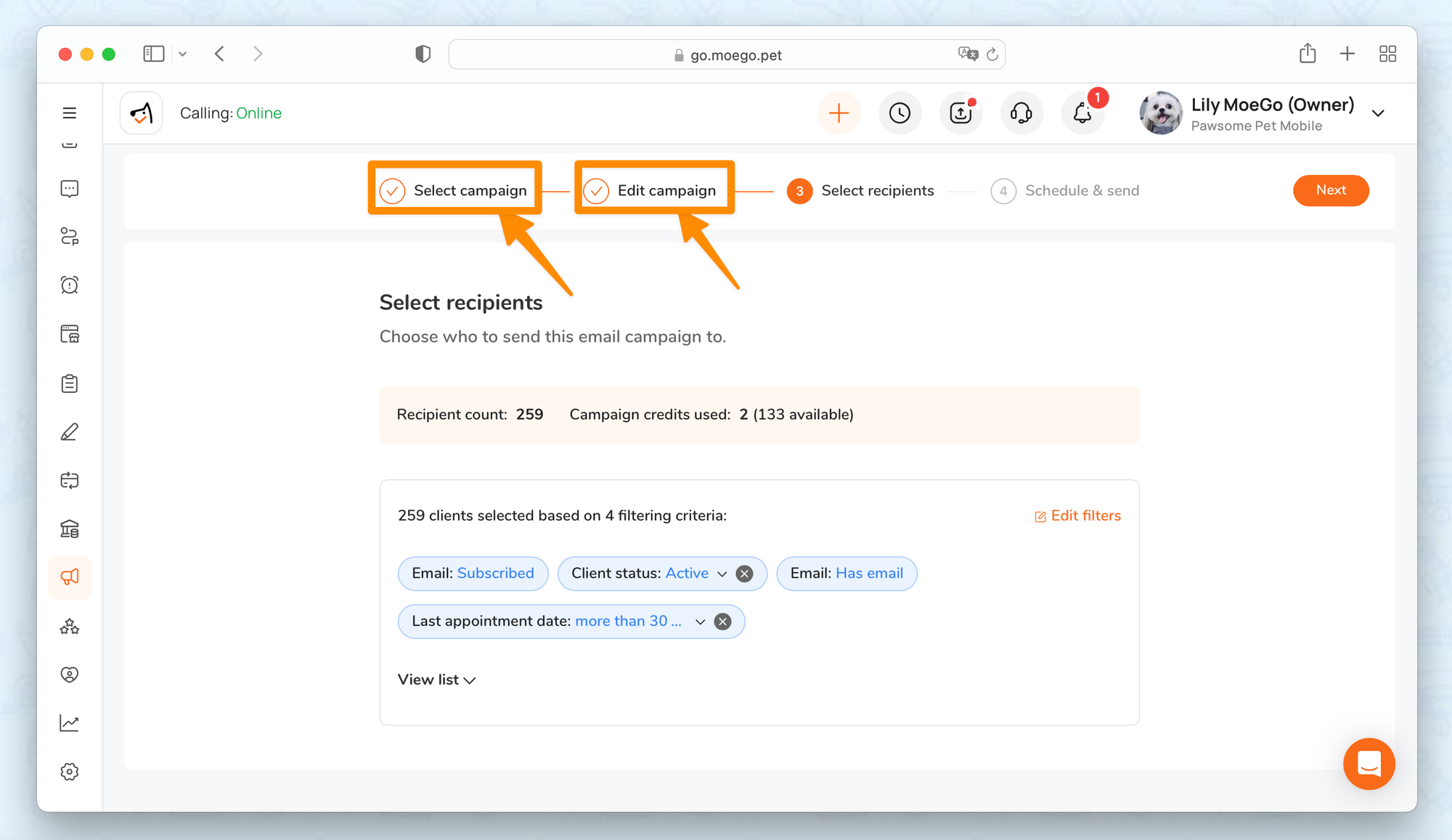Toggle the hamburger sidebar menu

(x=70, y=113)
